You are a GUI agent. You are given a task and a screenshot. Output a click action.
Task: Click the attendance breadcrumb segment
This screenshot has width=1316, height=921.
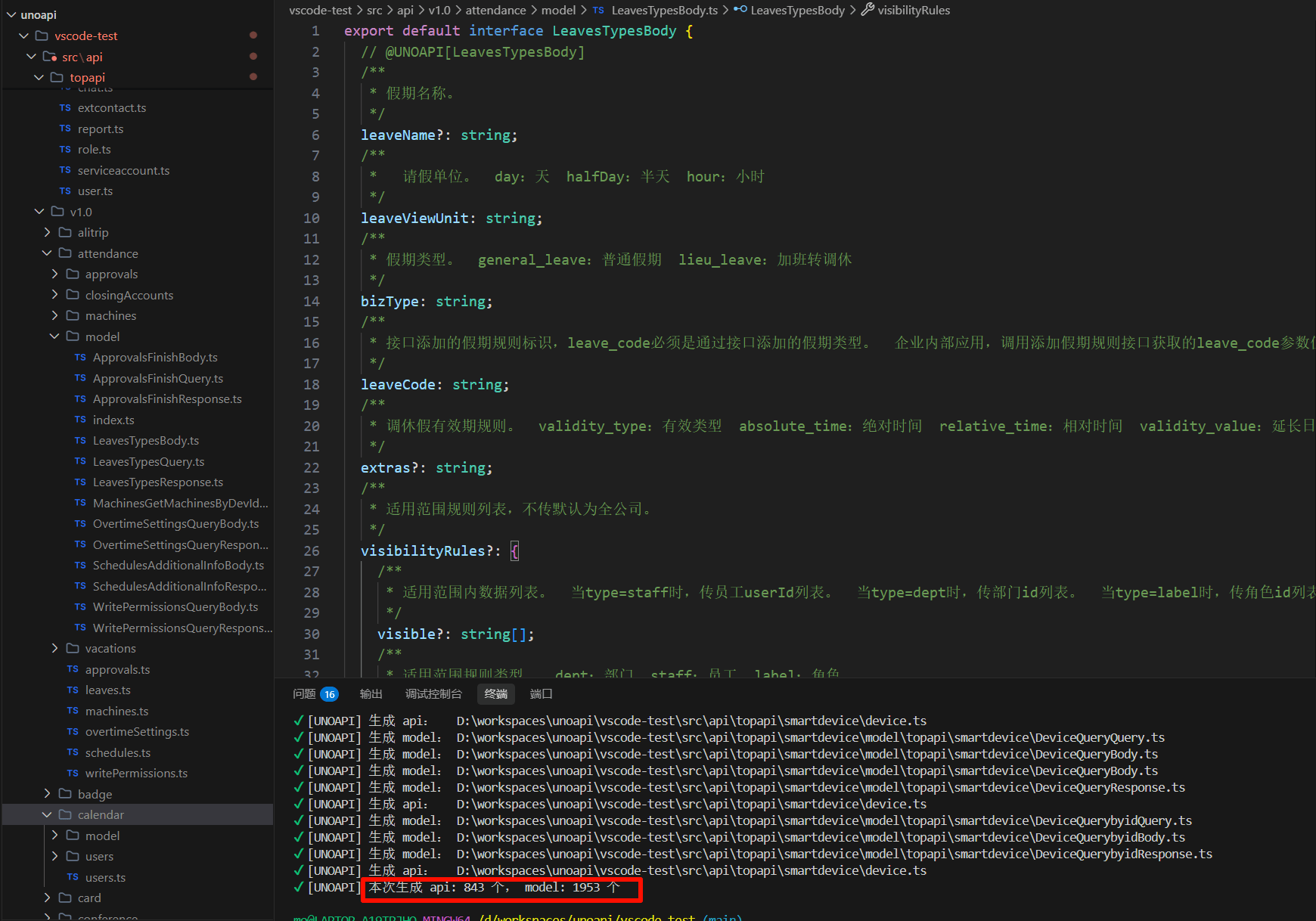pyautogui.click(x=495, y=11)
